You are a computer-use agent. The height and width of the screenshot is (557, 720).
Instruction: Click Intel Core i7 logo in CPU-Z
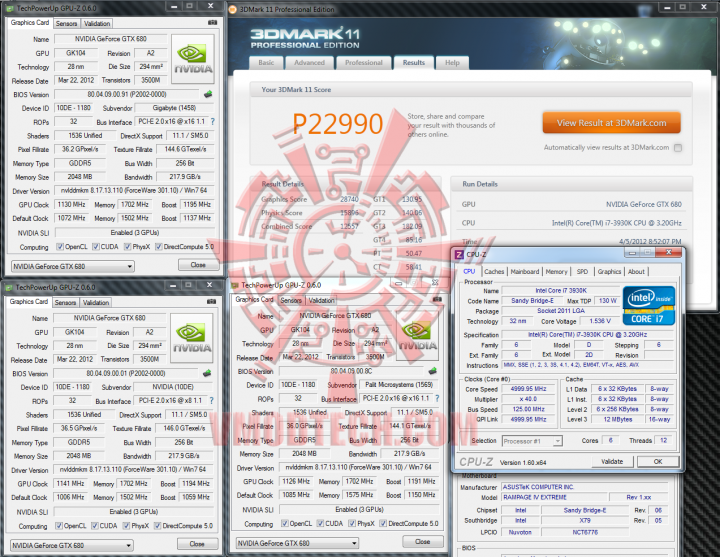pos(648,305)
